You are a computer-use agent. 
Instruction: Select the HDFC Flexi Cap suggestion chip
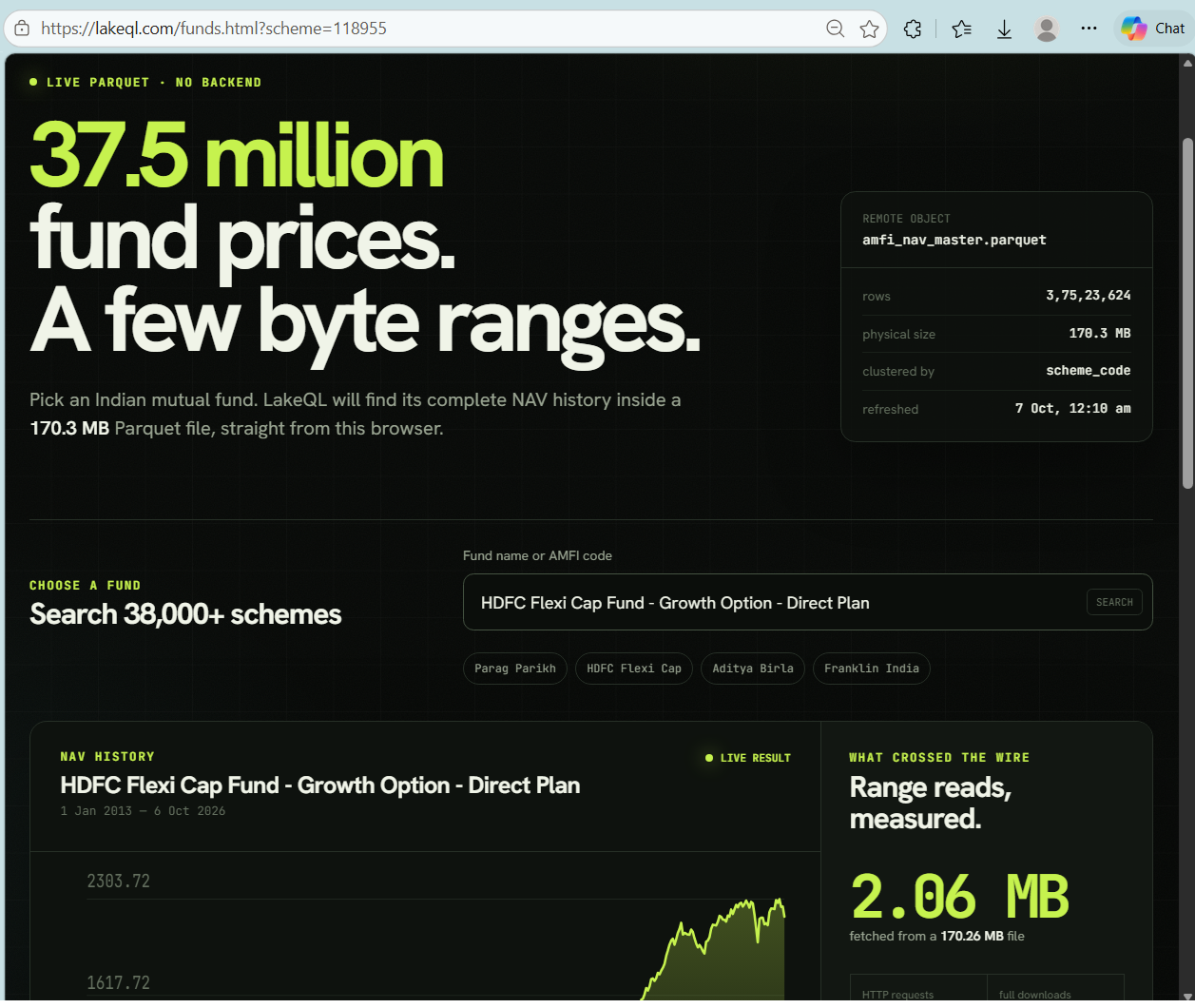(634, 669)
